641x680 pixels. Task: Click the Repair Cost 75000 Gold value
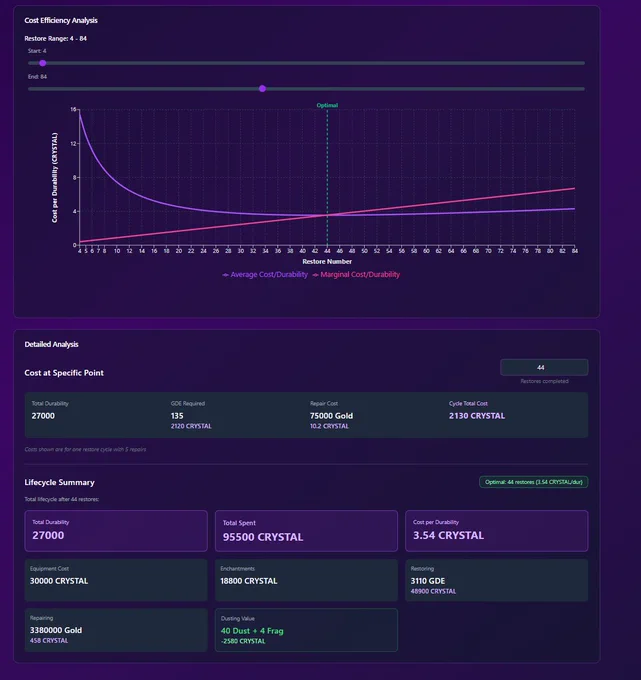point(331,416)
